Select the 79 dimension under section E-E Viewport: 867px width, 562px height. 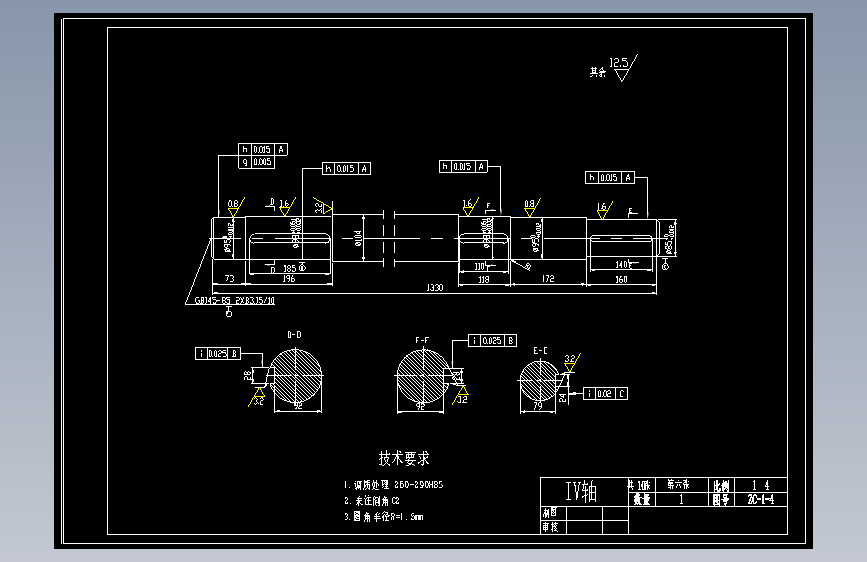[x=537, y=406]
